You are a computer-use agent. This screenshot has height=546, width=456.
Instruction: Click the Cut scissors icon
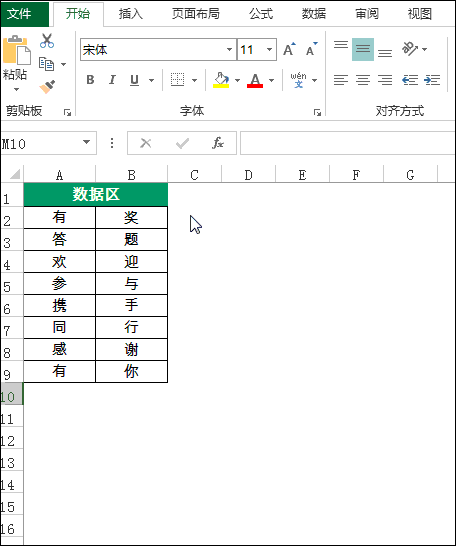click(x=47, y=41)
